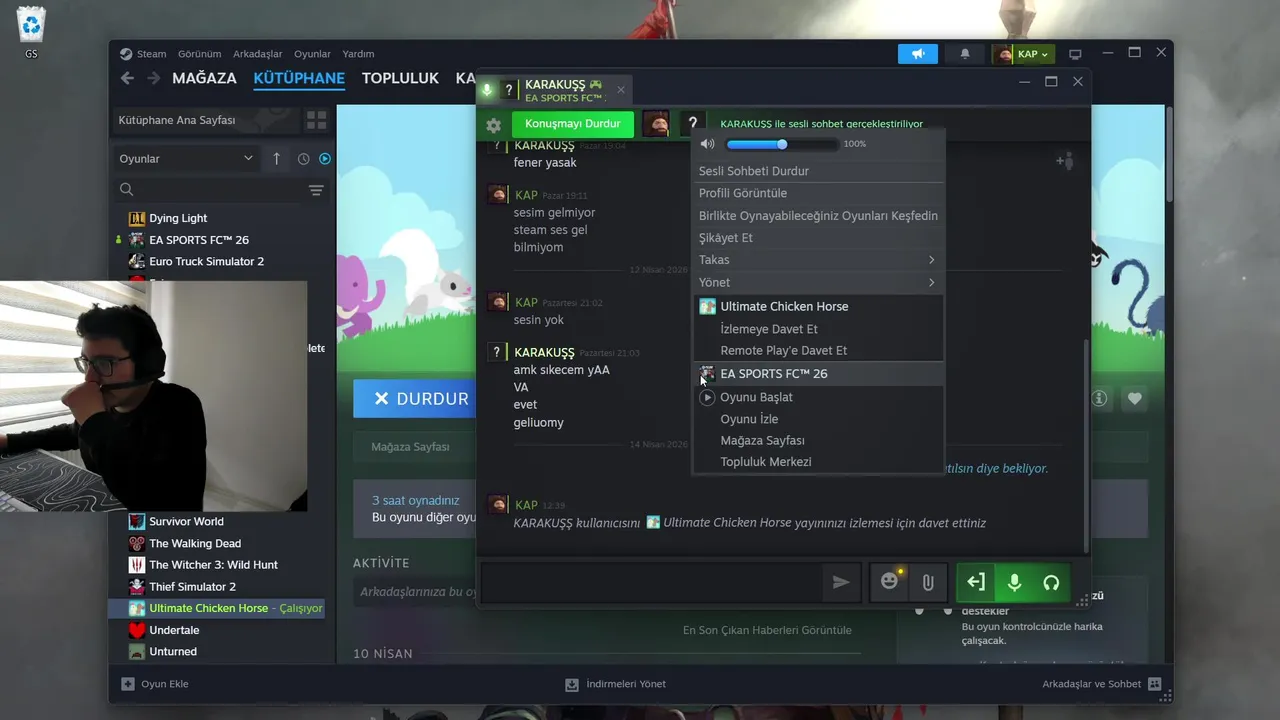Click the KAP avatar in voice bar

pyautogui.click(x=656, y=124)
